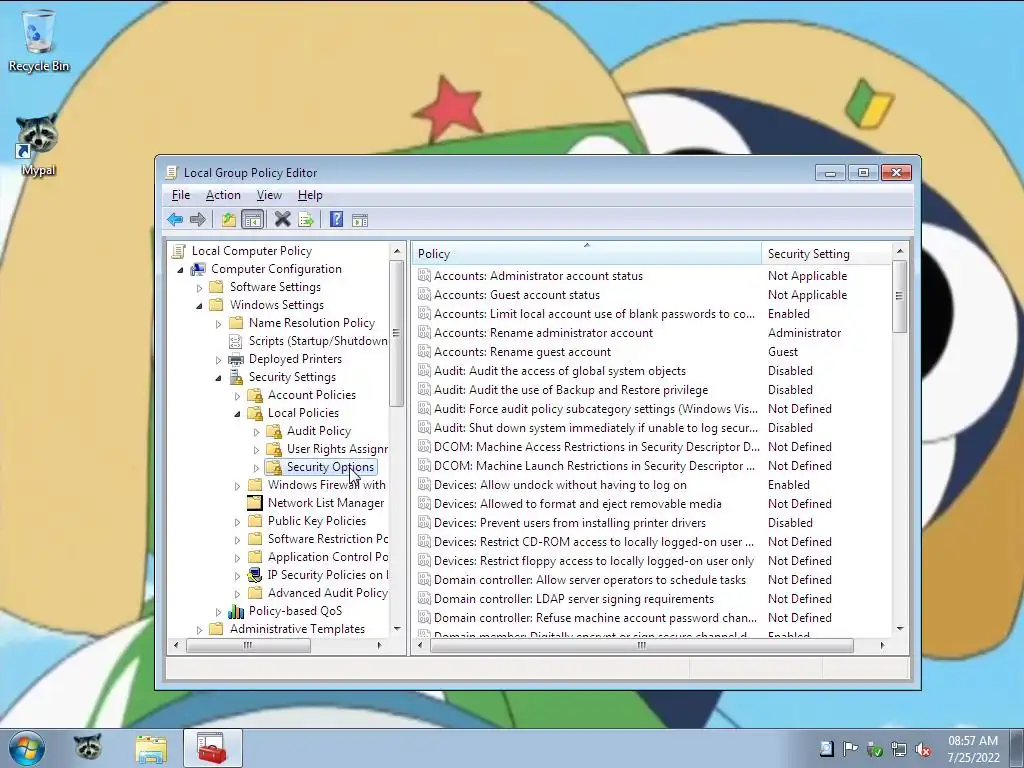This screenshot has height=768, width=1024.
Task: Click the clock showing 08:57 AM
Action: [973, 741]
